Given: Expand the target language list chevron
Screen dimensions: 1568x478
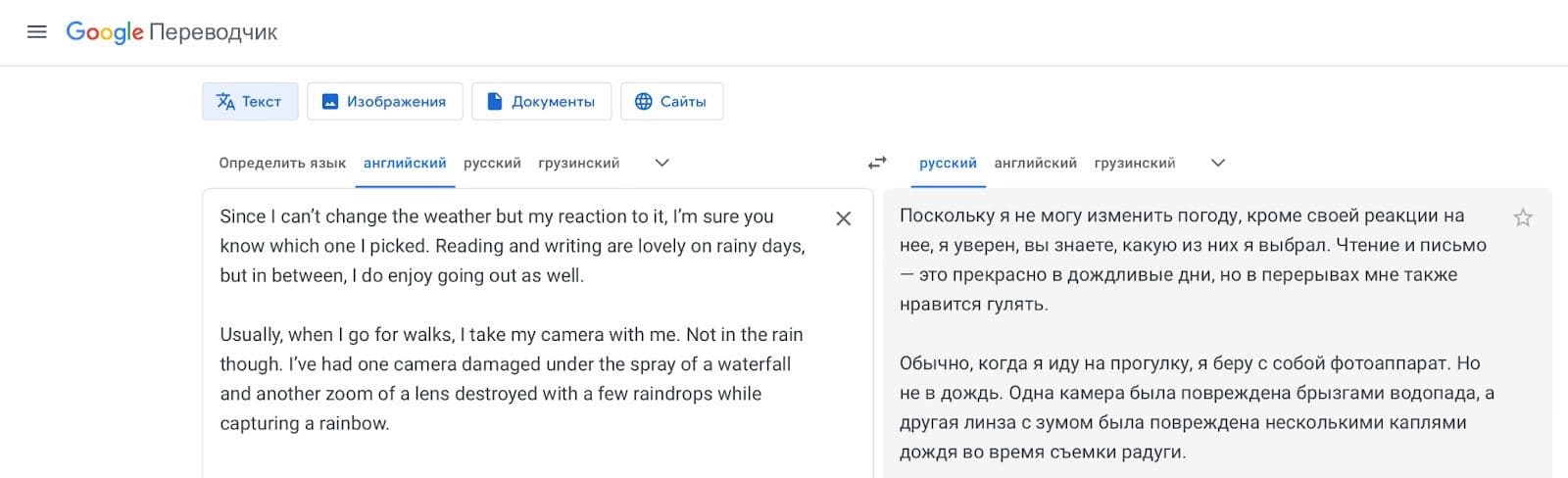Looking at the screenshot, I should pos(1218,163).
